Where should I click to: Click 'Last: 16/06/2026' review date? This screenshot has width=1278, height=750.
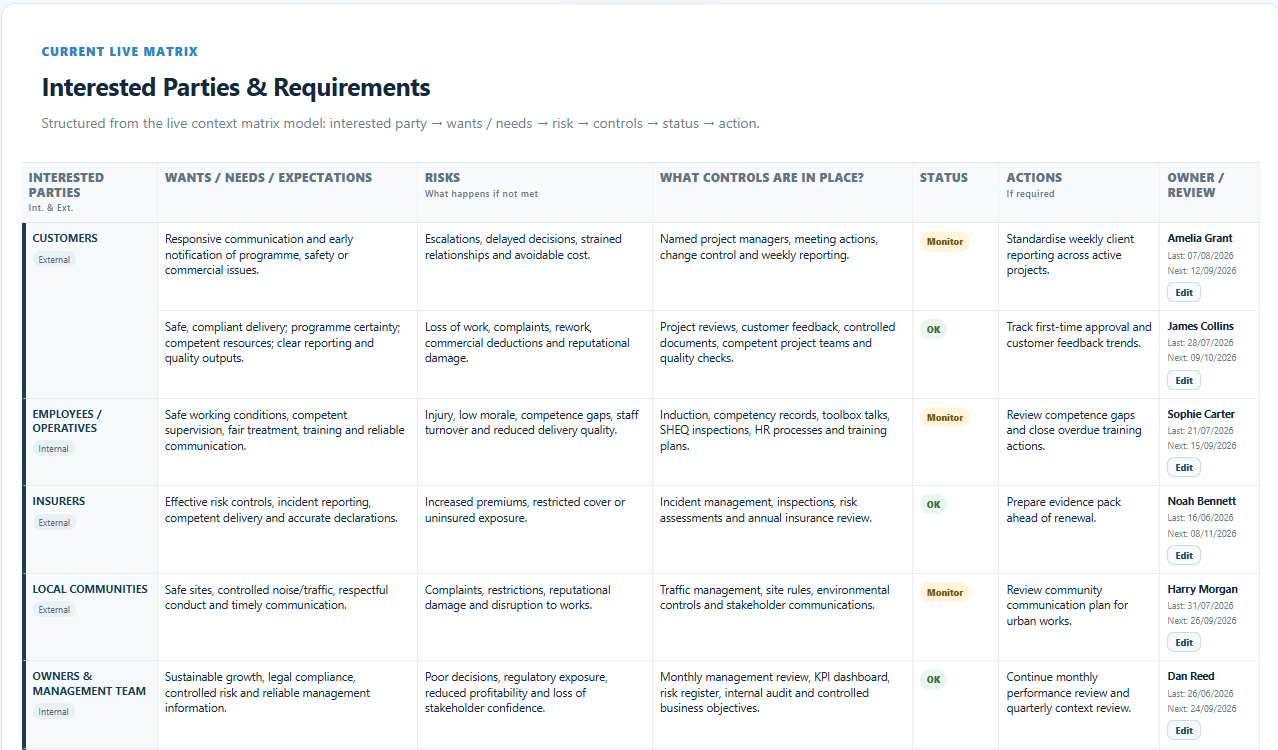pos(1201,518)
